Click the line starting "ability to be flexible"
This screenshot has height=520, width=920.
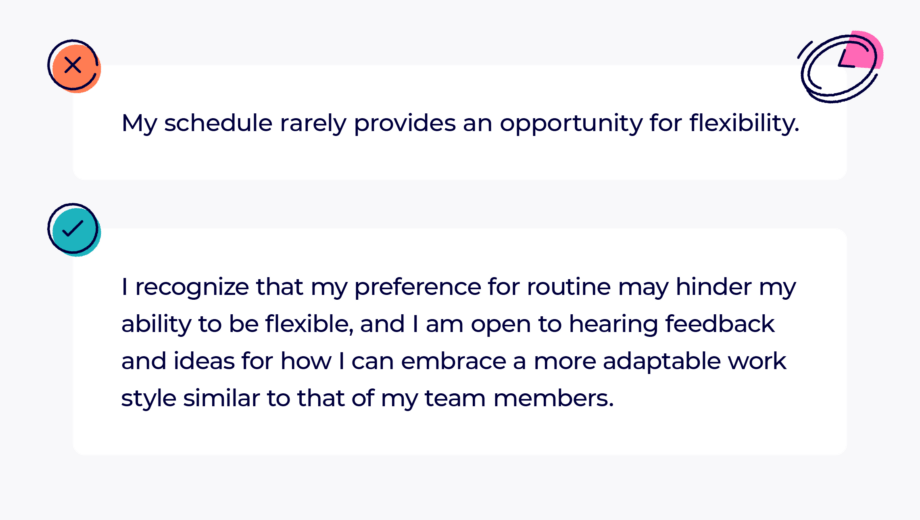[448, 325]
